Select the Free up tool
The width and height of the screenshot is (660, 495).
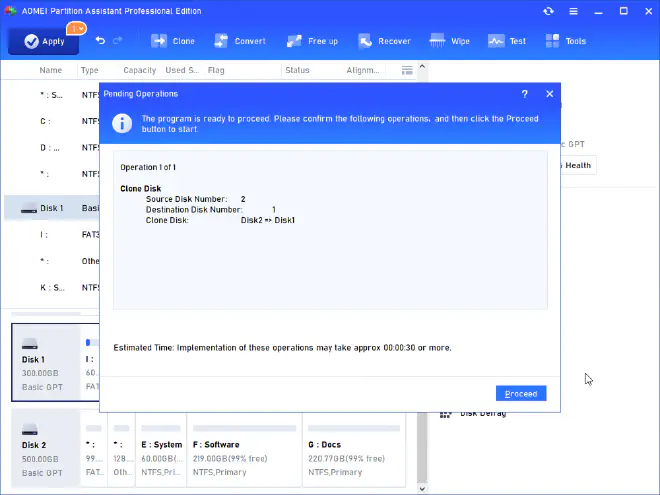coord(311,41)
